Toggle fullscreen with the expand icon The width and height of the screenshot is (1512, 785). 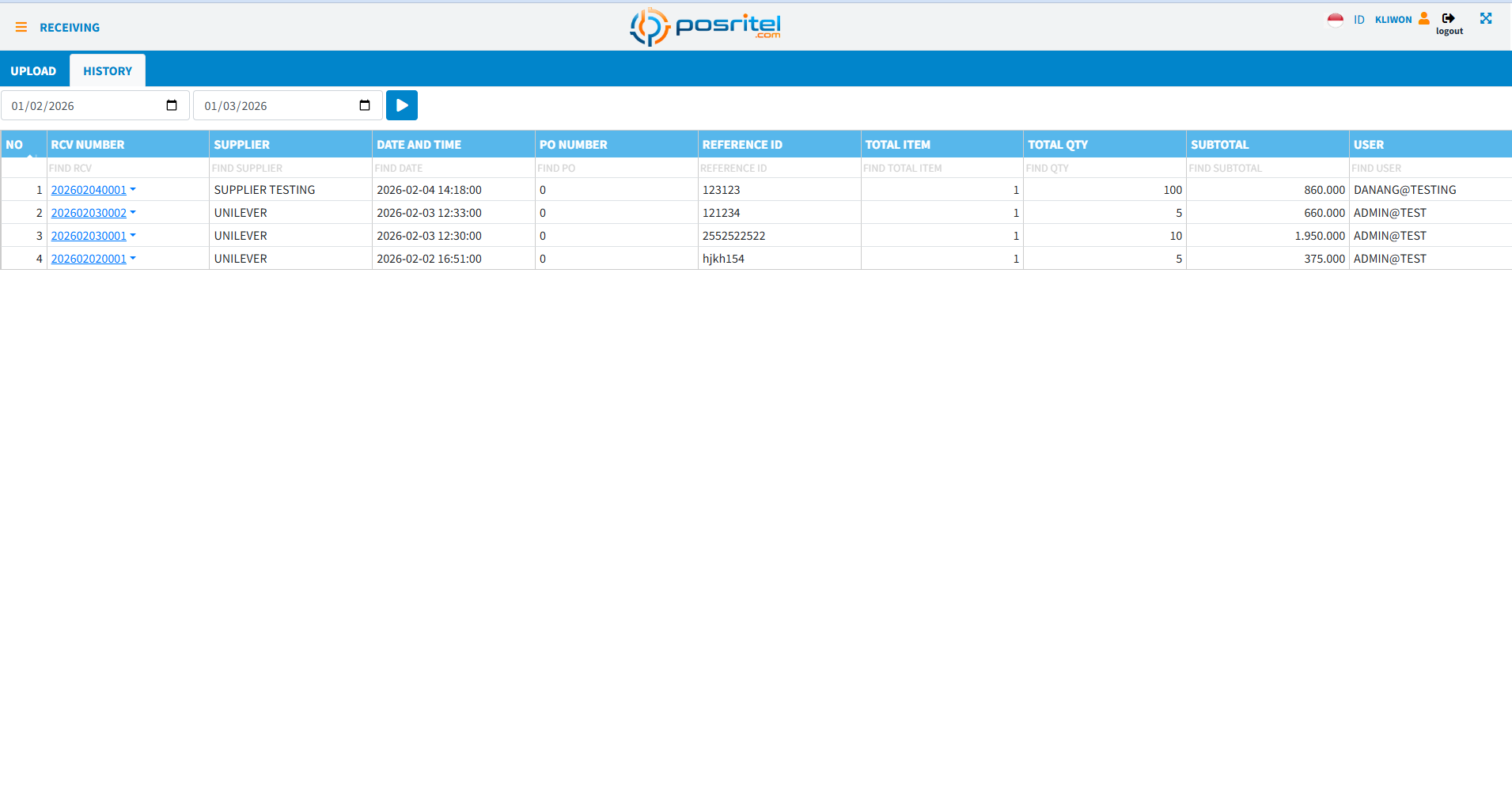(x=1486, y=18)
